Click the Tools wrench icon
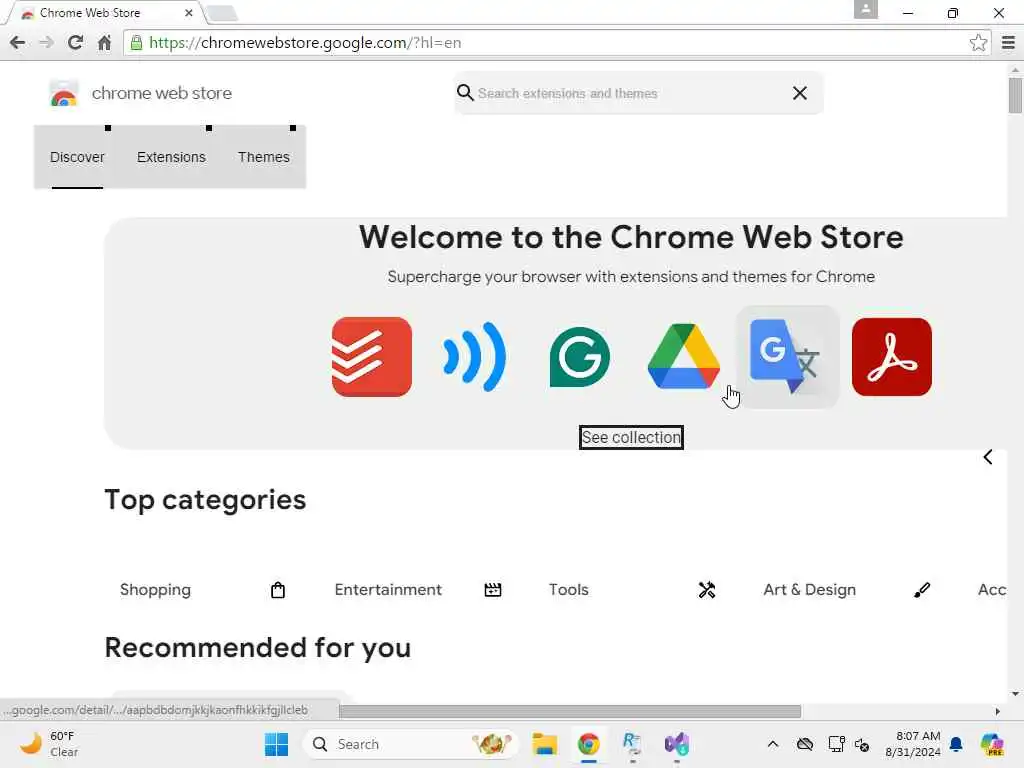 707,590
